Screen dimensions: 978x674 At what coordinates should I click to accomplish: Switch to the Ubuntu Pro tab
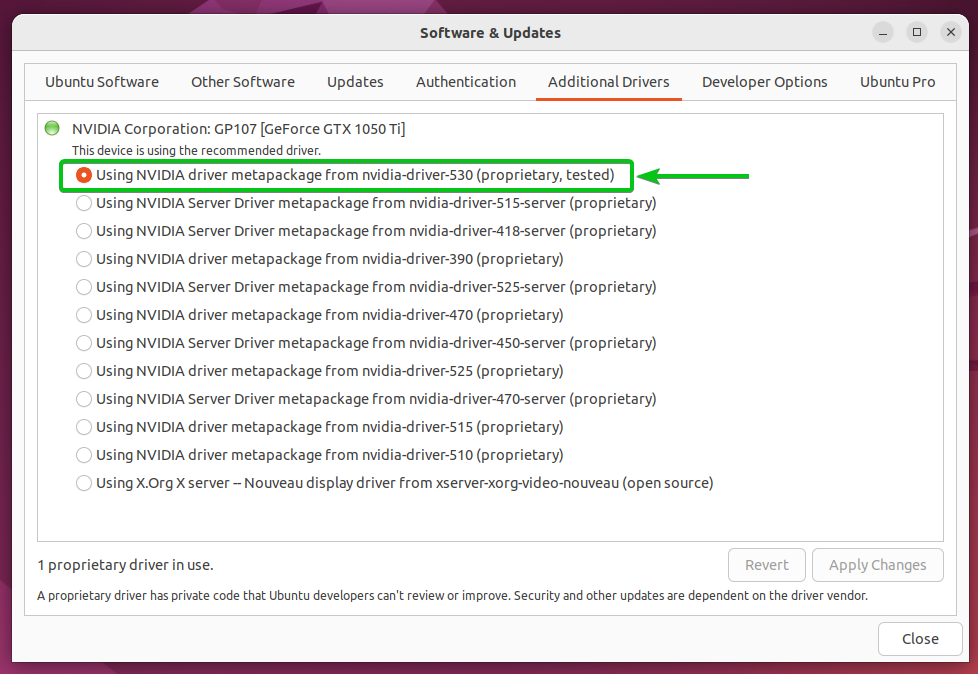click(898, 82)
